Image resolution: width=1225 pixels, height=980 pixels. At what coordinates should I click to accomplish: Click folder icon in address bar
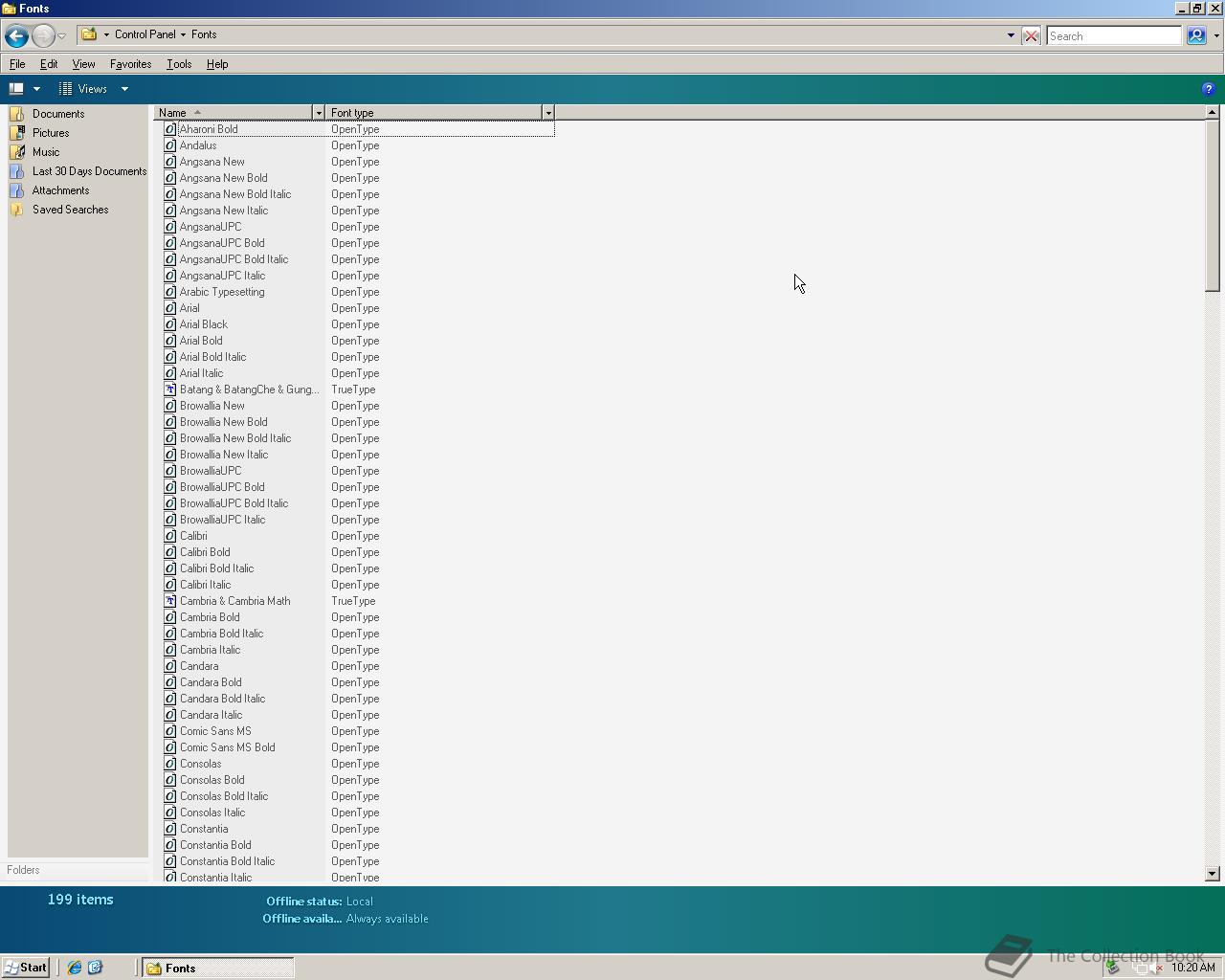(89, 34)
